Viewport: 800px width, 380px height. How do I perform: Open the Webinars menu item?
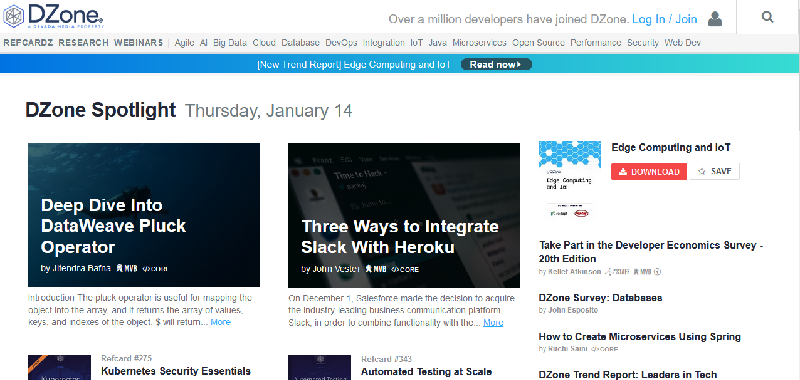(138, 43)
